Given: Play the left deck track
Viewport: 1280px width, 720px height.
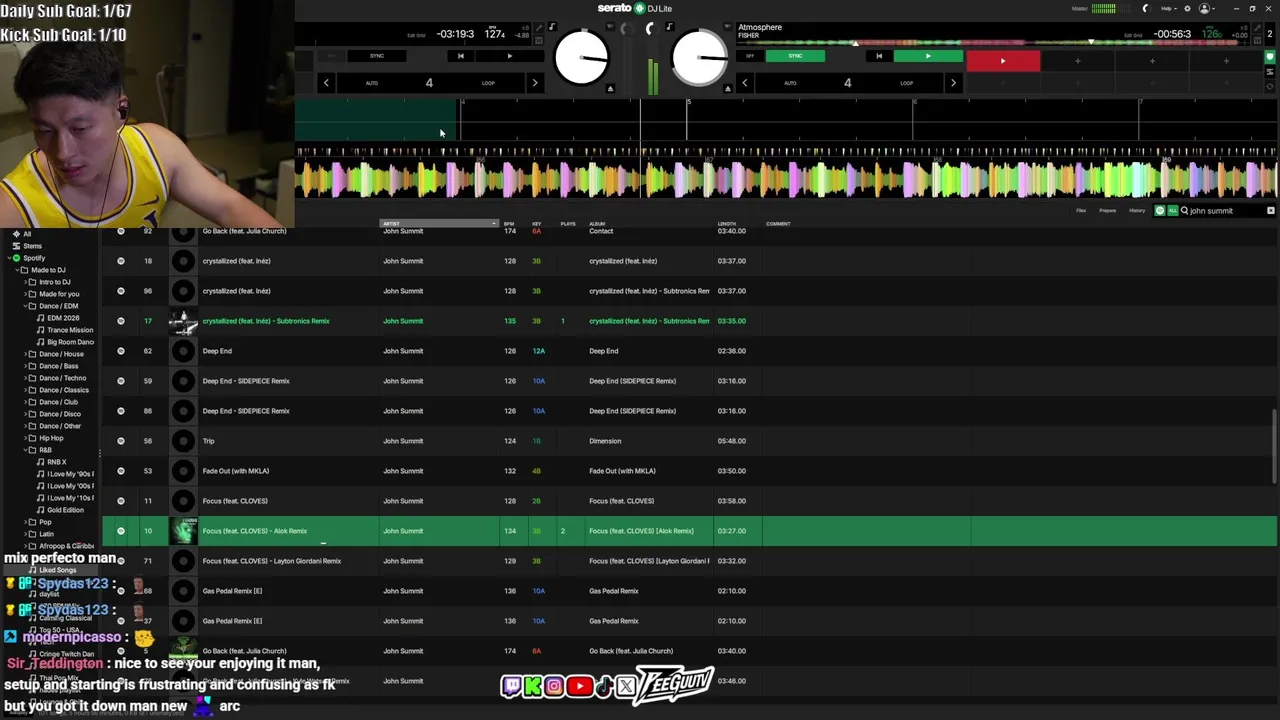Looking at the screenshot, I should point(509,56).
